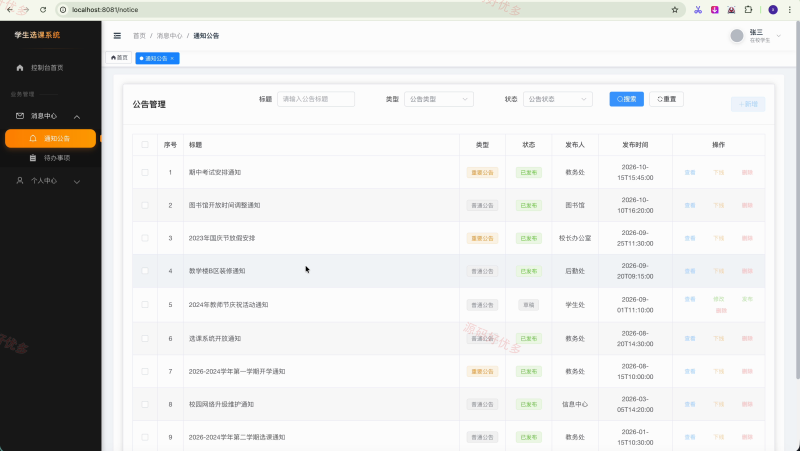Toggle the sidebar with the hamburger icon
The image size is (800, 451).
pos(117,36)
